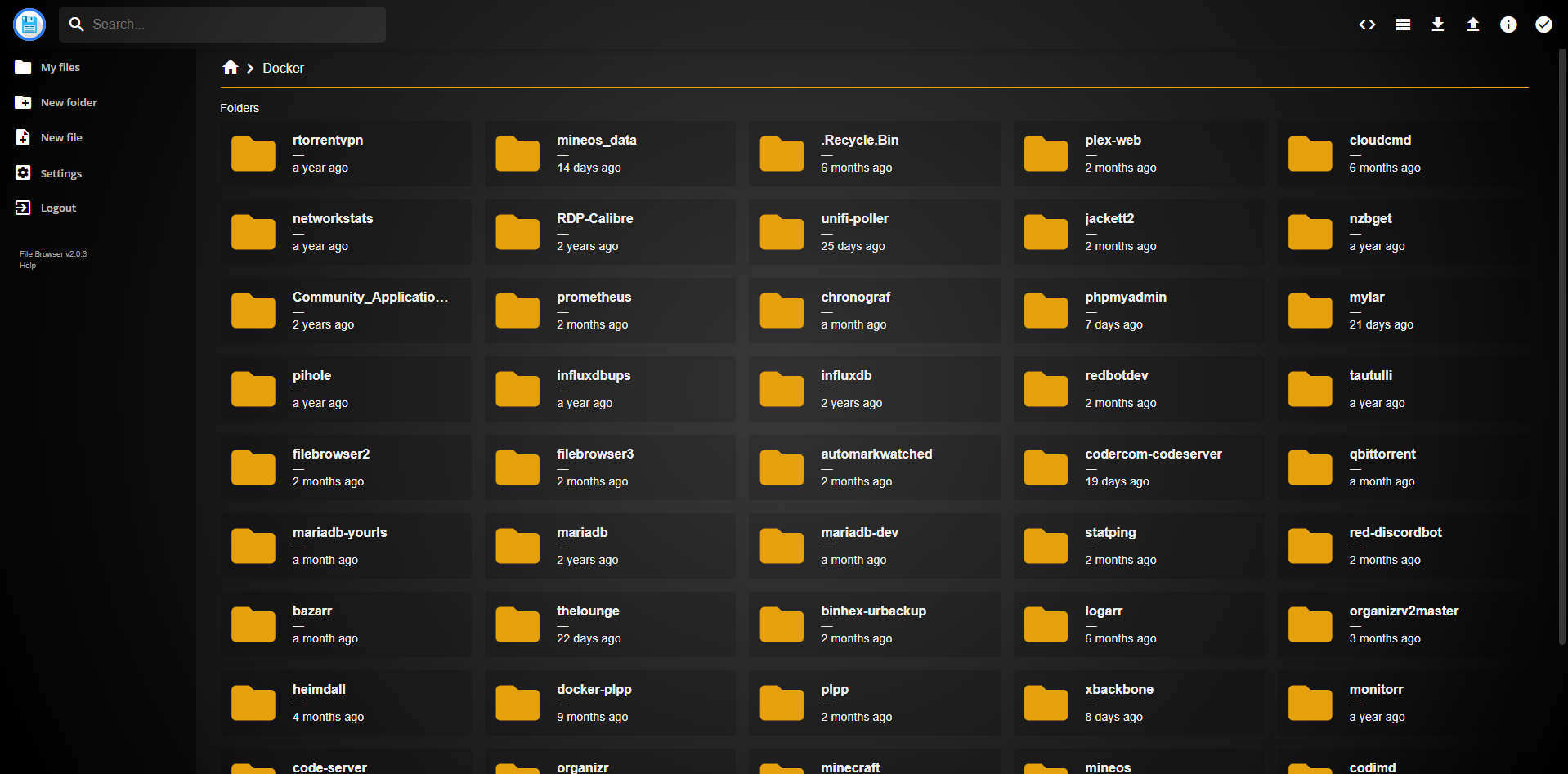Focus the Search input field

point(233,25)
